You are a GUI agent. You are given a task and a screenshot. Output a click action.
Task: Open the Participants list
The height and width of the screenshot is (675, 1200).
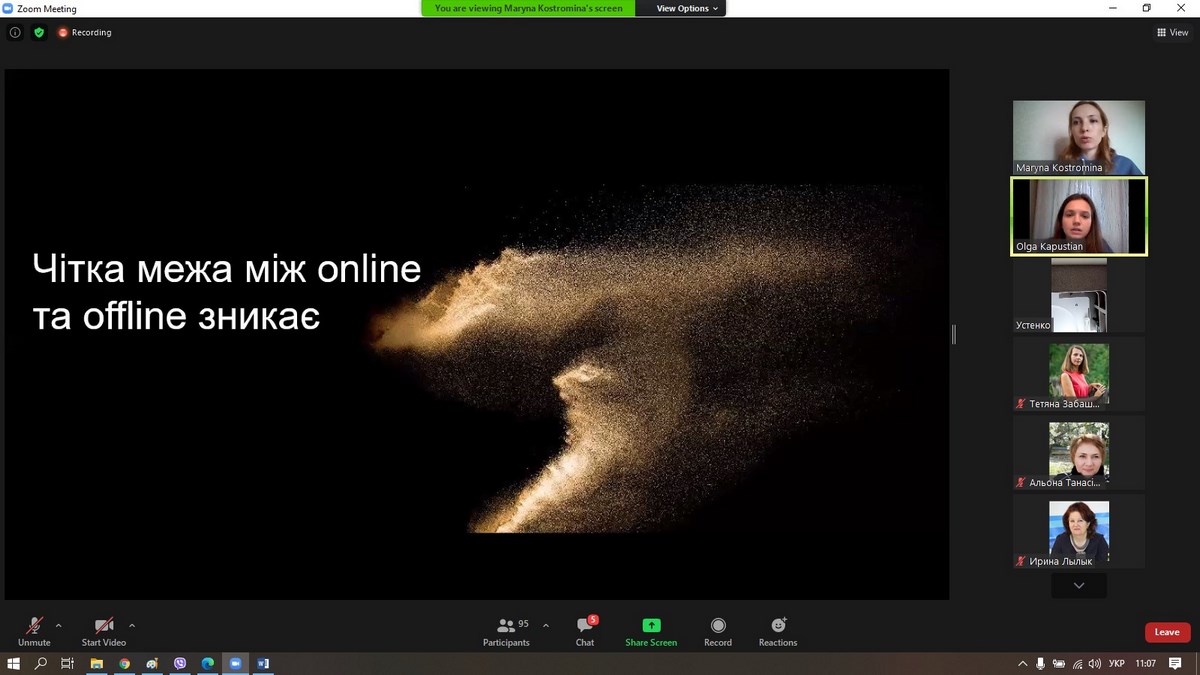[507, 626]
